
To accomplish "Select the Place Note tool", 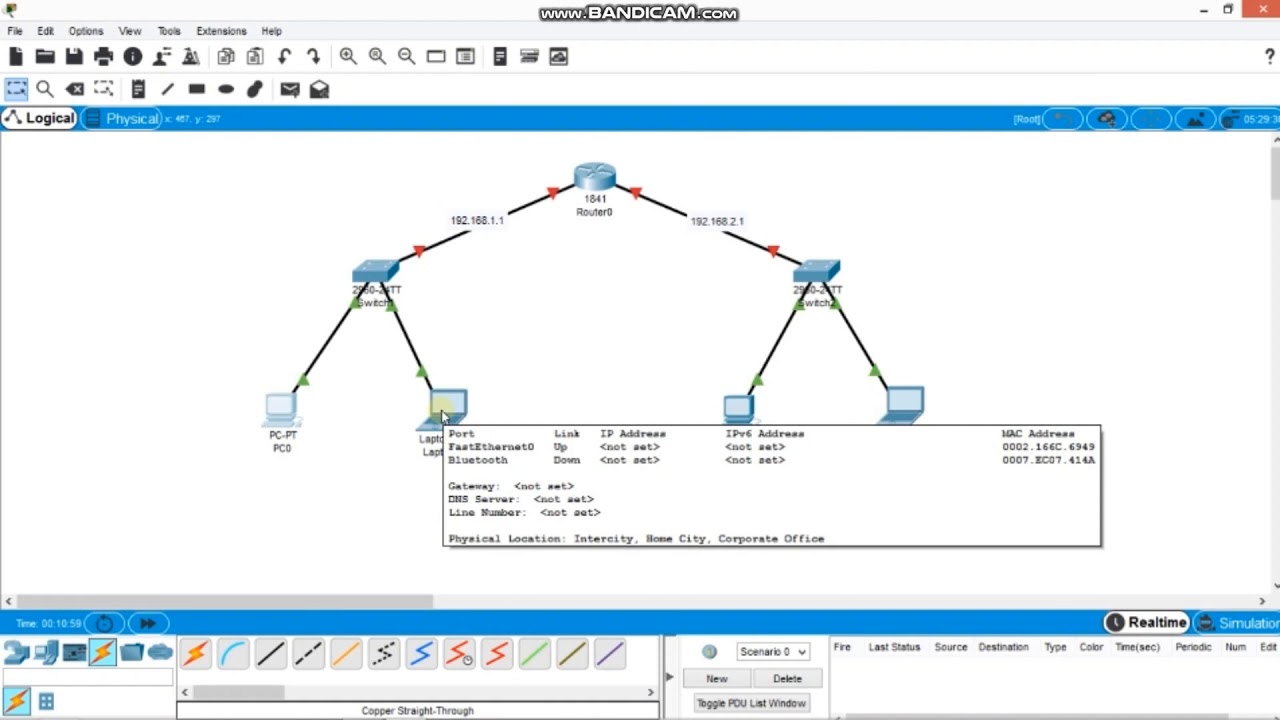I will point(138,90).
